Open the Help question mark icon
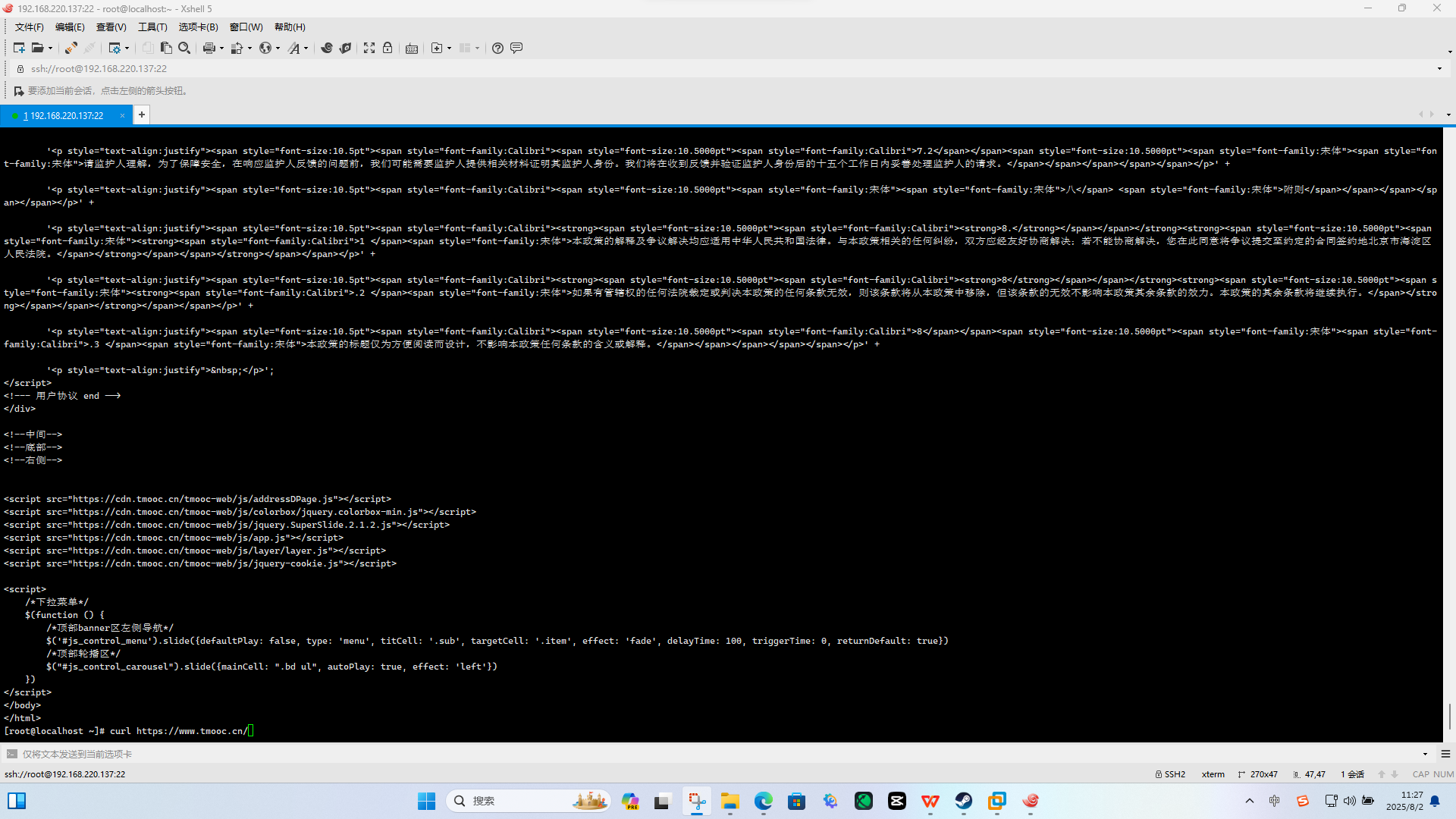 [497, 48]
